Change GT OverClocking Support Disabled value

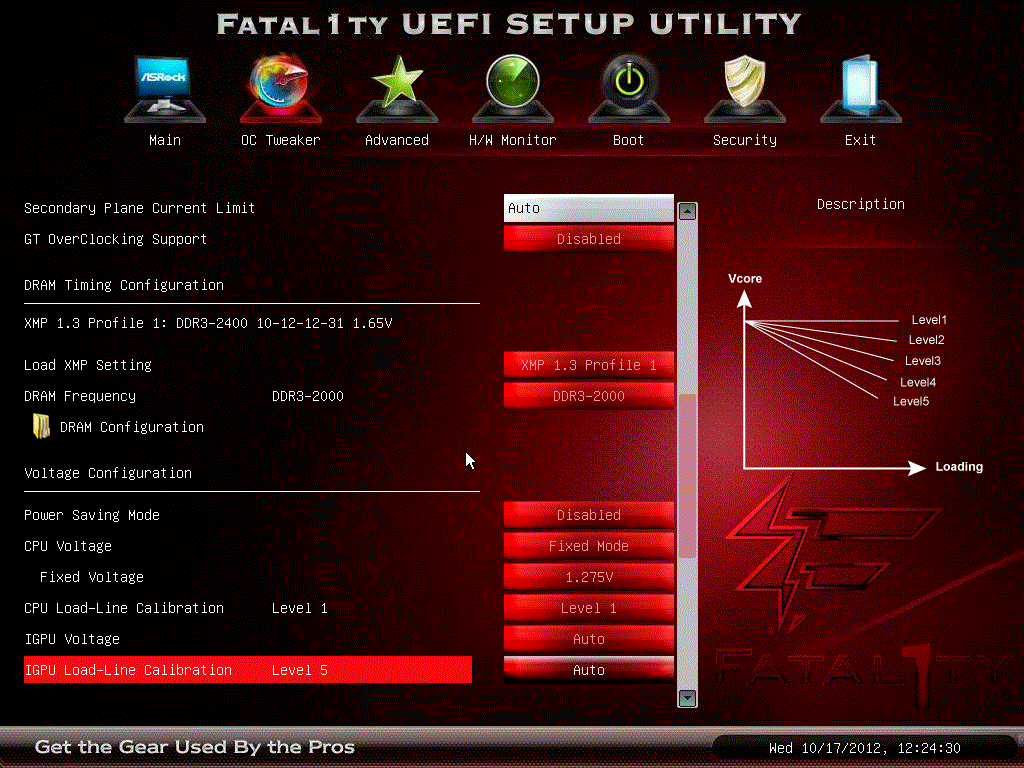pos(588,239)
